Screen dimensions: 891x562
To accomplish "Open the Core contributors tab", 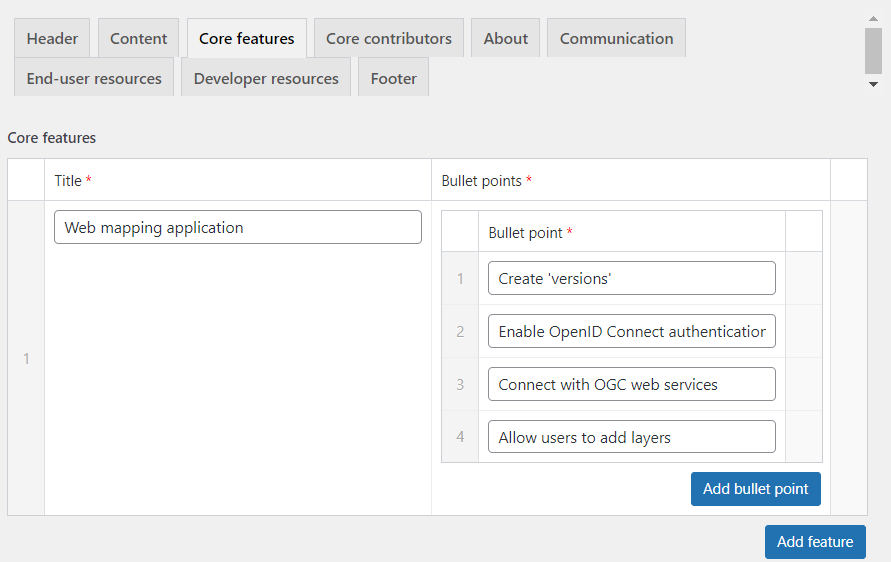I will (389, 38).
